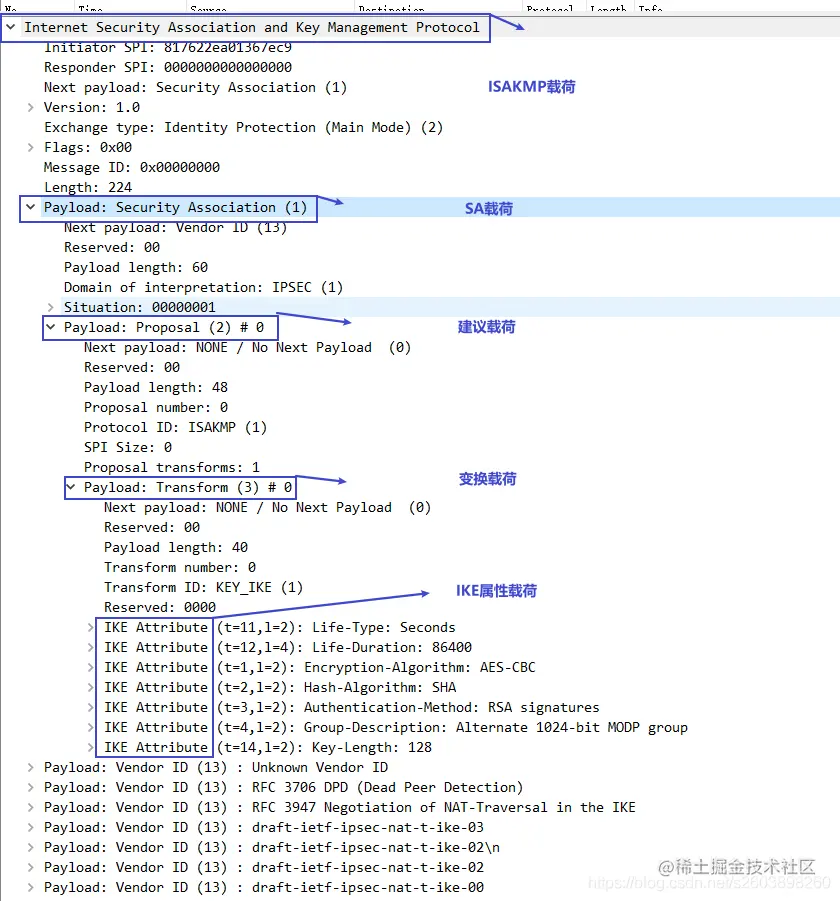Expand IKE Attribute Encryption-Algorithm: AES-CBC
The width and height of the screenshot is (840, 901).
[90, 668]
